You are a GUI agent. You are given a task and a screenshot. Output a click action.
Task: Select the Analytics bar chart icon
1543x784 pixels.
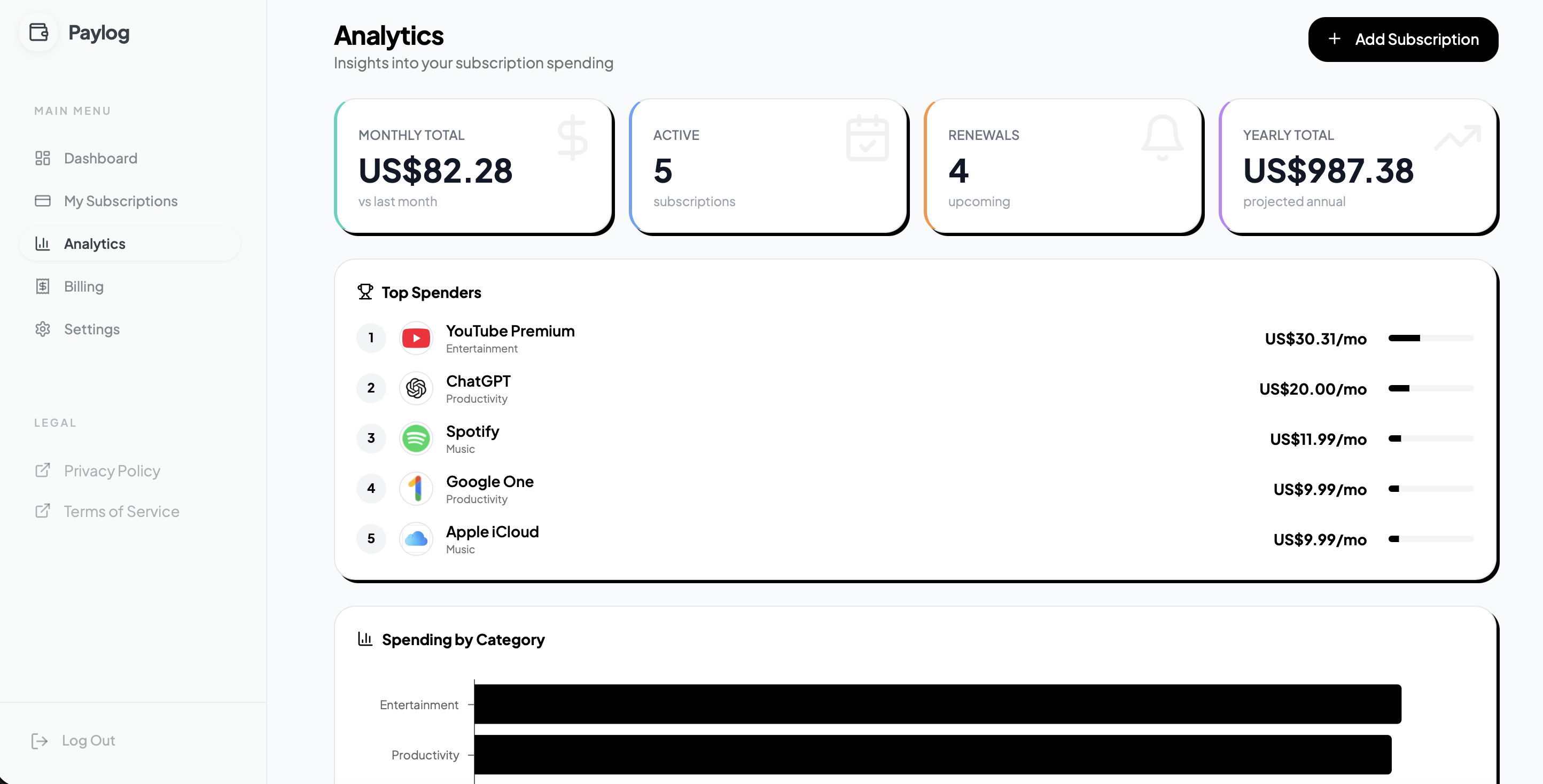point(43,243)
